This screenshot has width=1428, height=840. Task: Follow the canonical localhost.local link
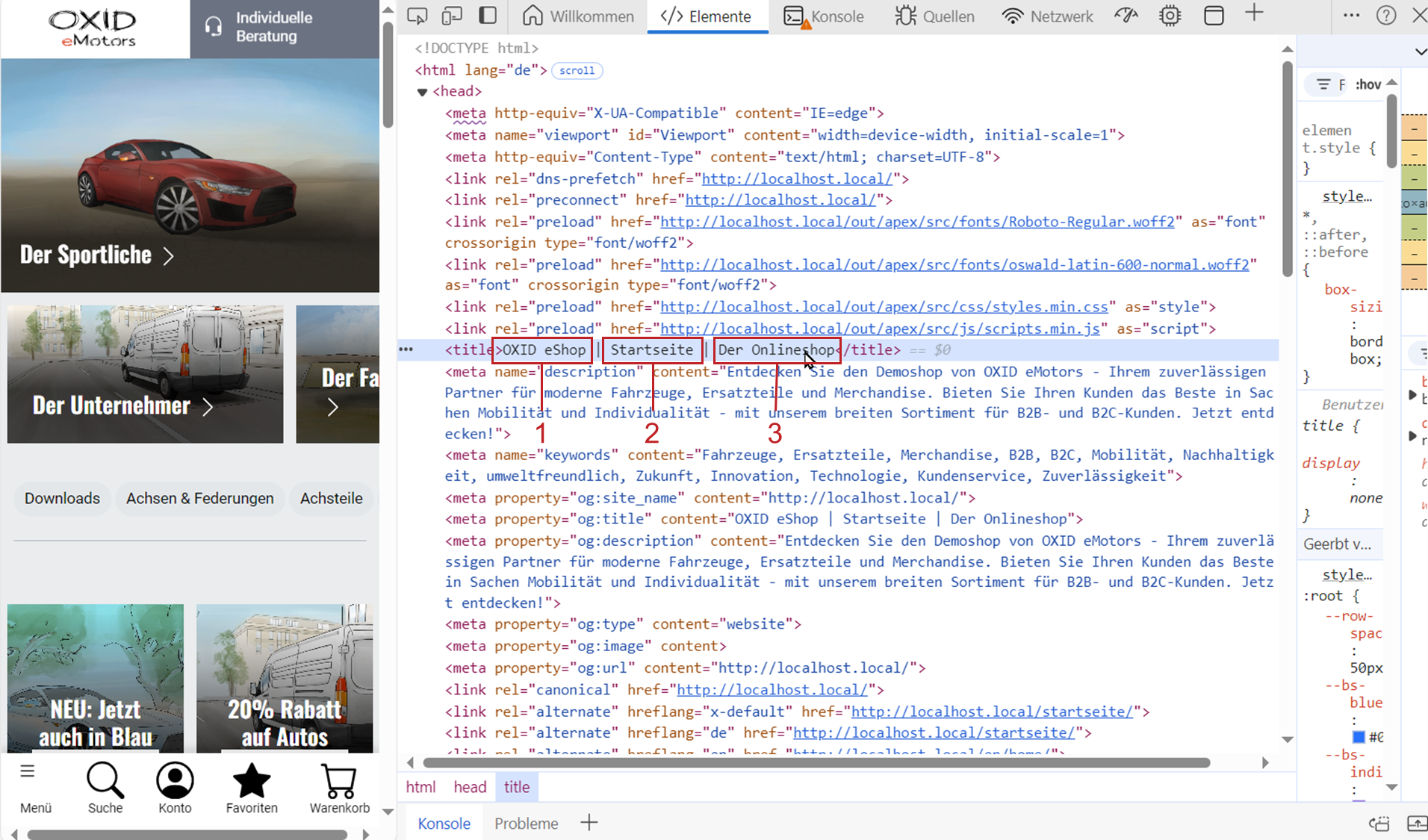click(x=772, y=690)
